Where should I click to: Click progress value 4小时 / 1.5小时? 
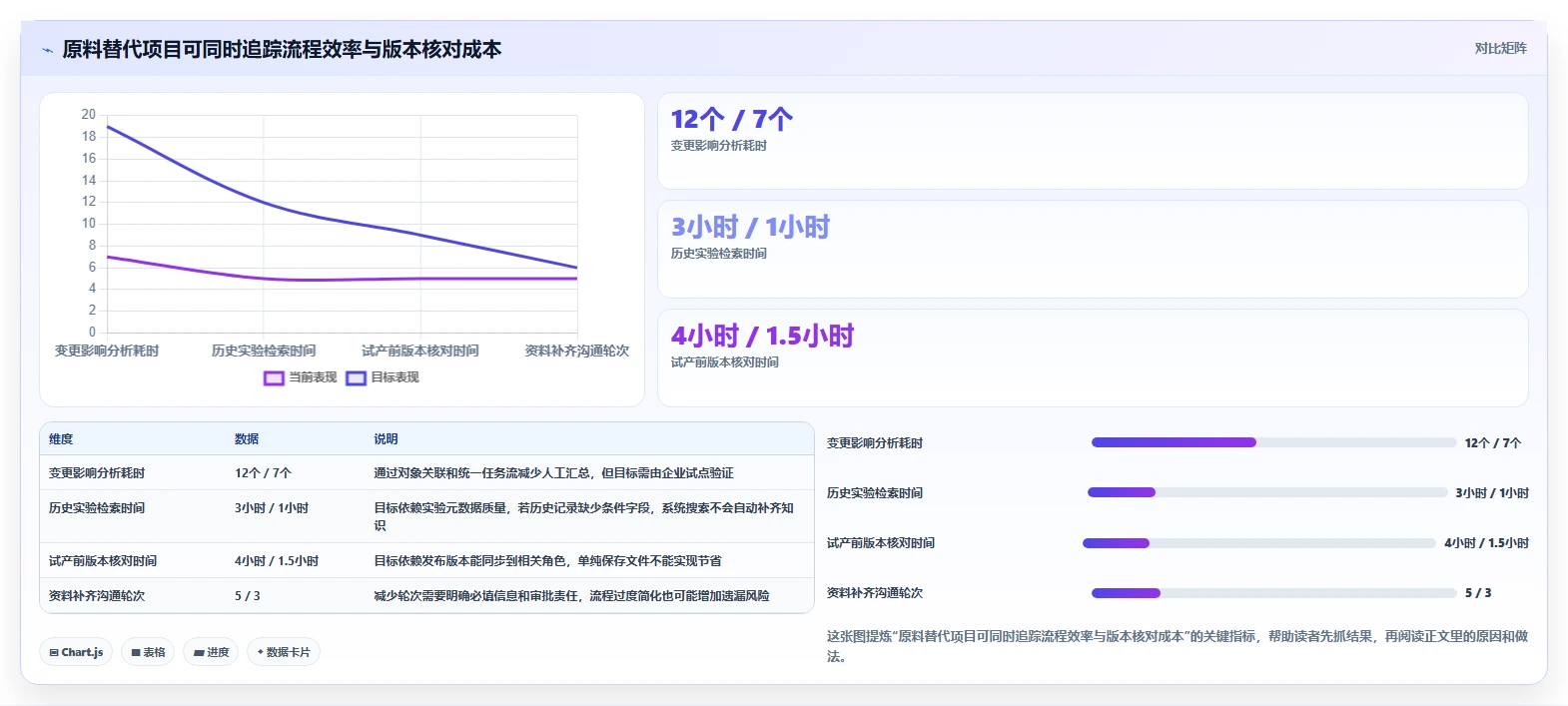pos(1487,543)
